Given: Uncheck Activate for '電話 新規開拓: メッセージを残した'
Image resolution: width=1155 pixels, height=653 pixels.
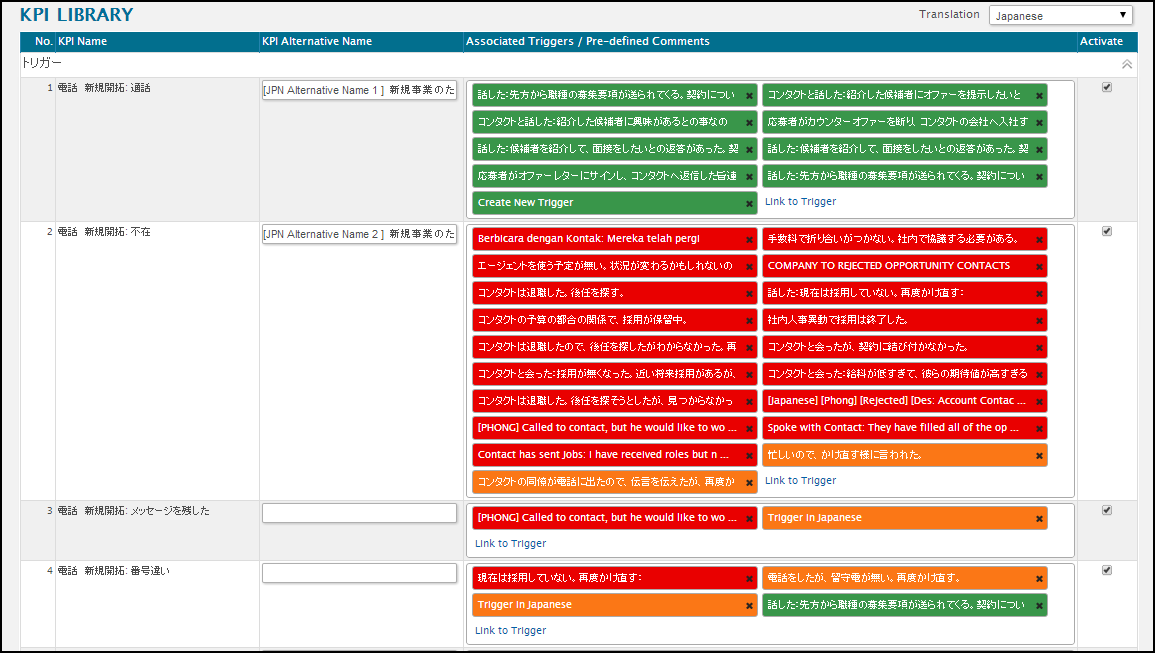Looking at the screenshot, I should pyautogui.click(x=1106, y=510).
